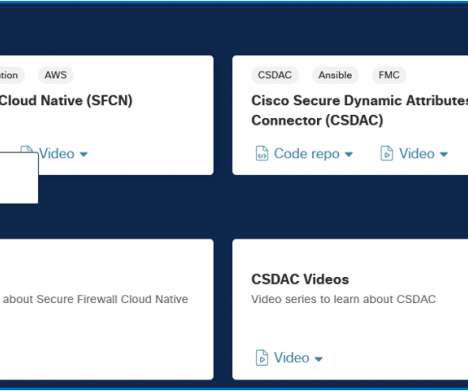Click the AWS tag on the SFCN card
This screenshot has height=391, width=468.
[56, 75]
